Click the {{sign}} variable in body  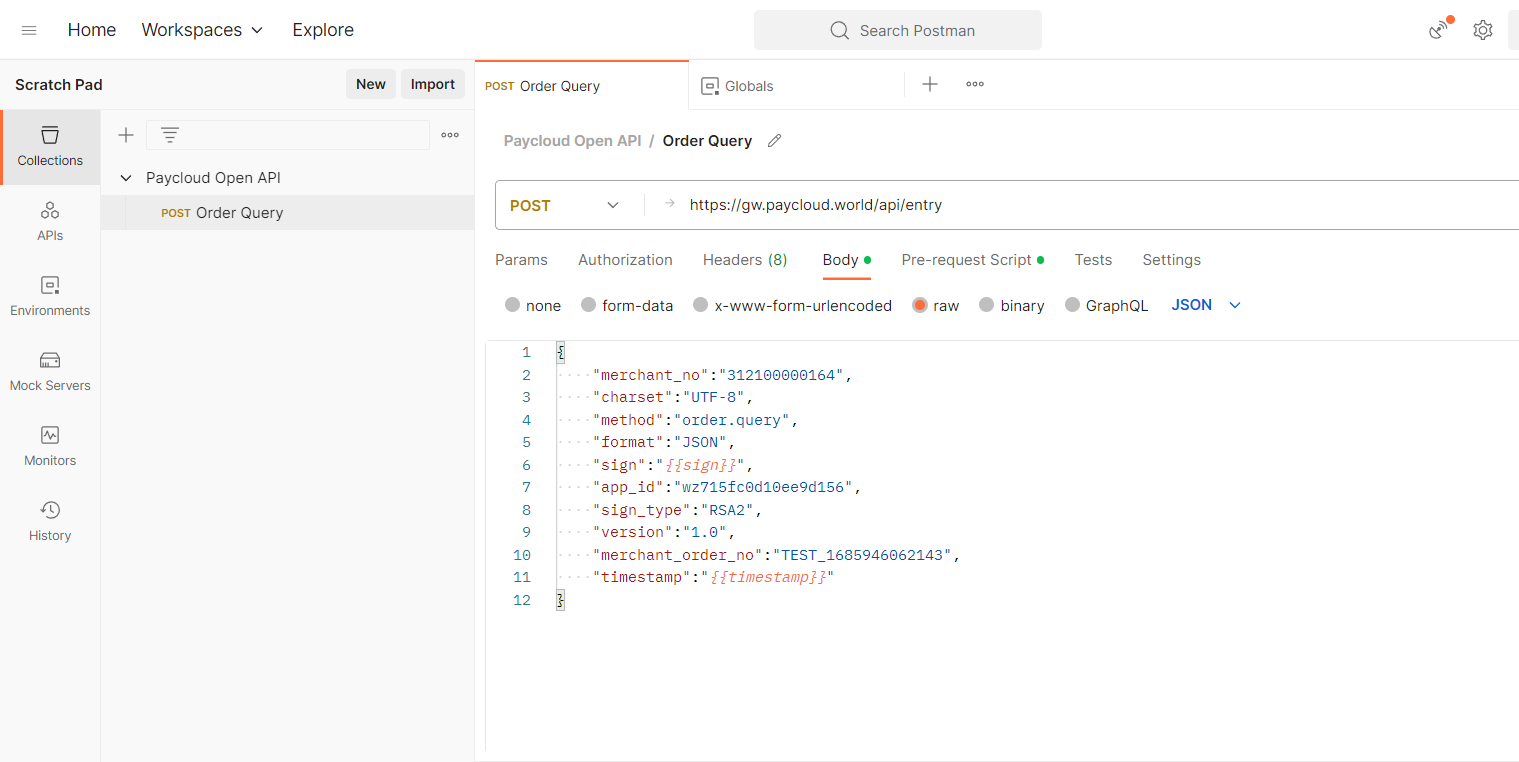click(x=699, y=465)
